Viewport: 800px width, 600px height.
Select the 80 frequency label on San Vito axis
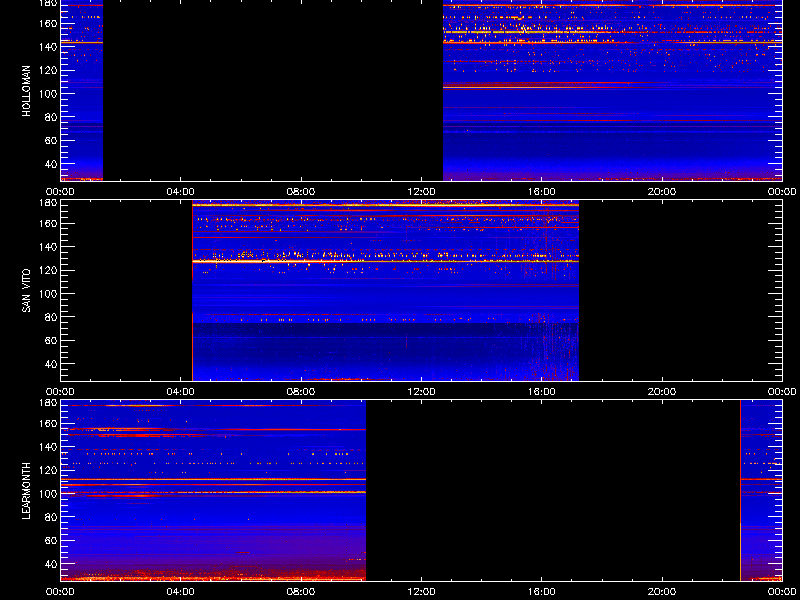point(49,317)
